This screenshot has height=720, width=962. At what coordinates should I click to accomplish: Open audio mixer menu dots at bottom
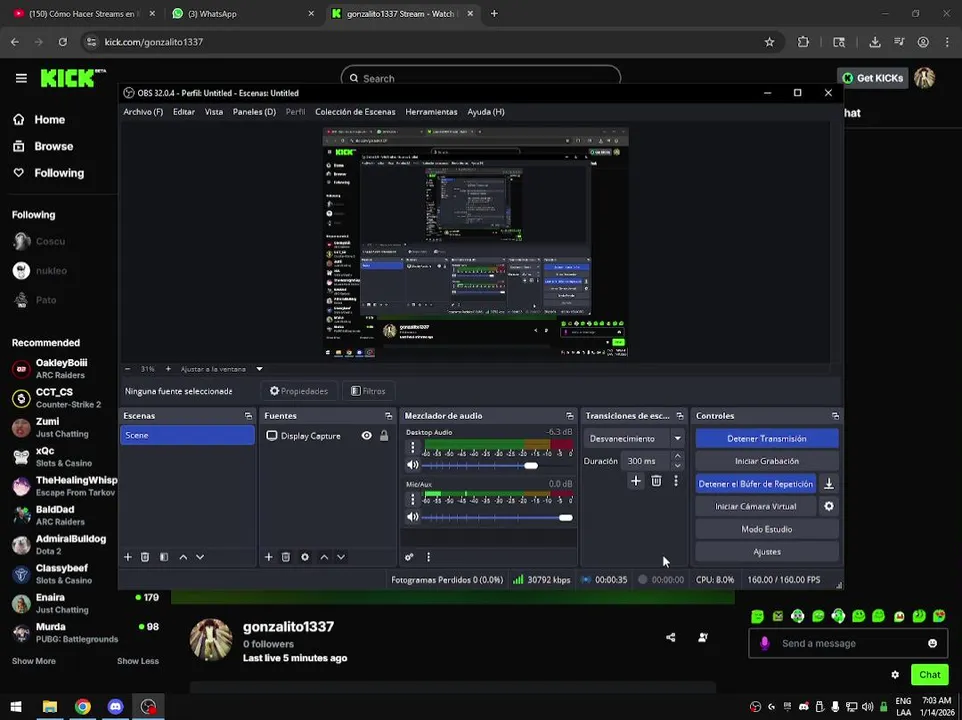[428, 557]
